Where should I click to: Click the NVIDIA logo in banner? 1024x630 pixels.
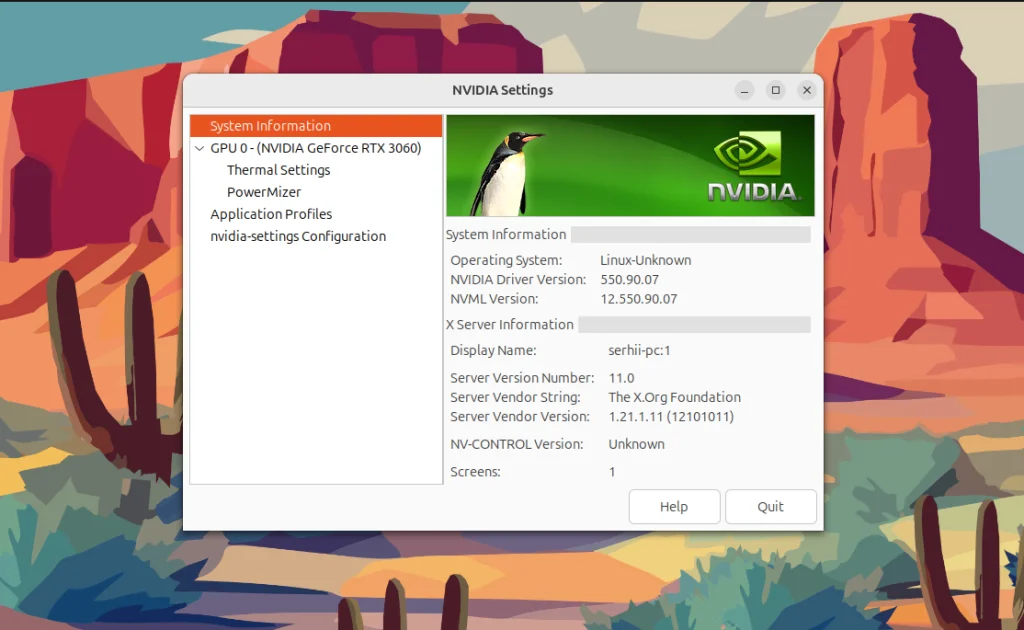pyautogui.click(x=752, y=167)
